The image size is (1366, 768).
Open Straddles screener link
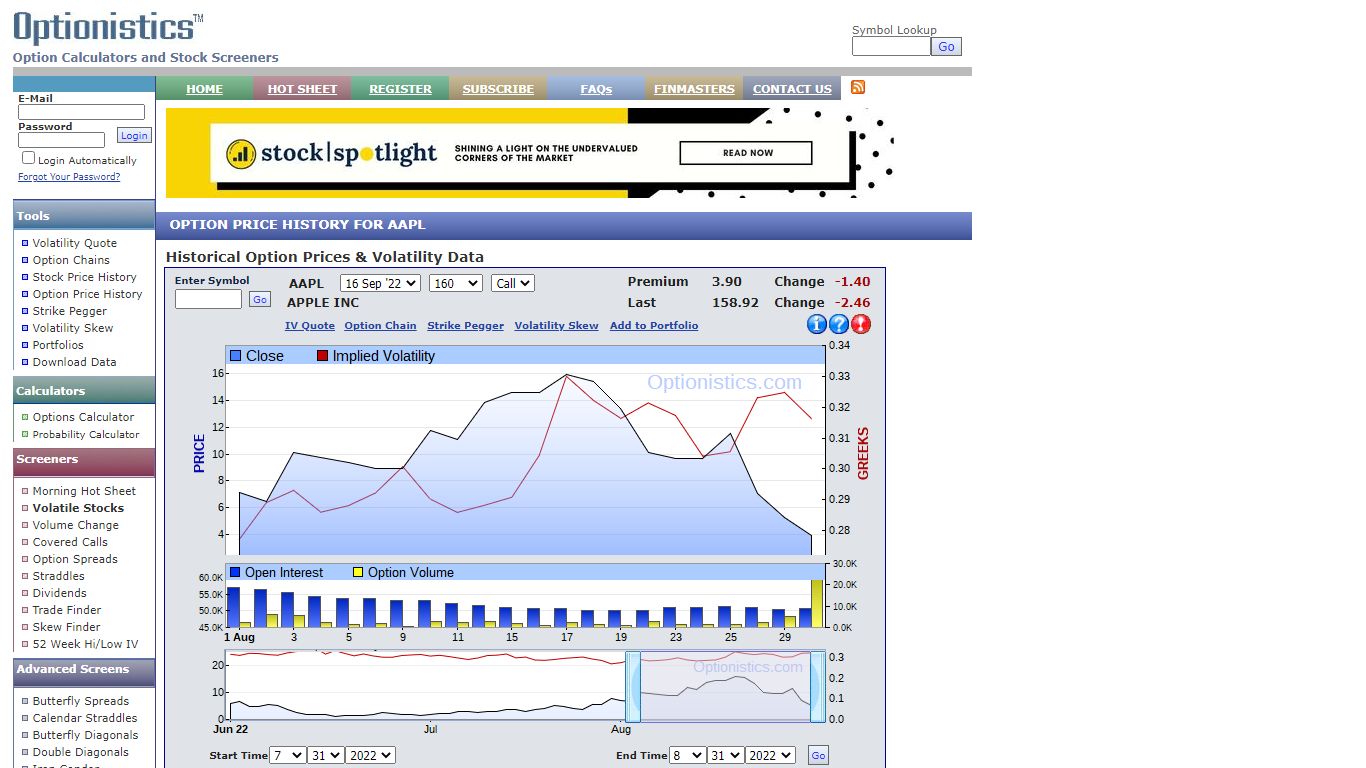pos(59,576)
